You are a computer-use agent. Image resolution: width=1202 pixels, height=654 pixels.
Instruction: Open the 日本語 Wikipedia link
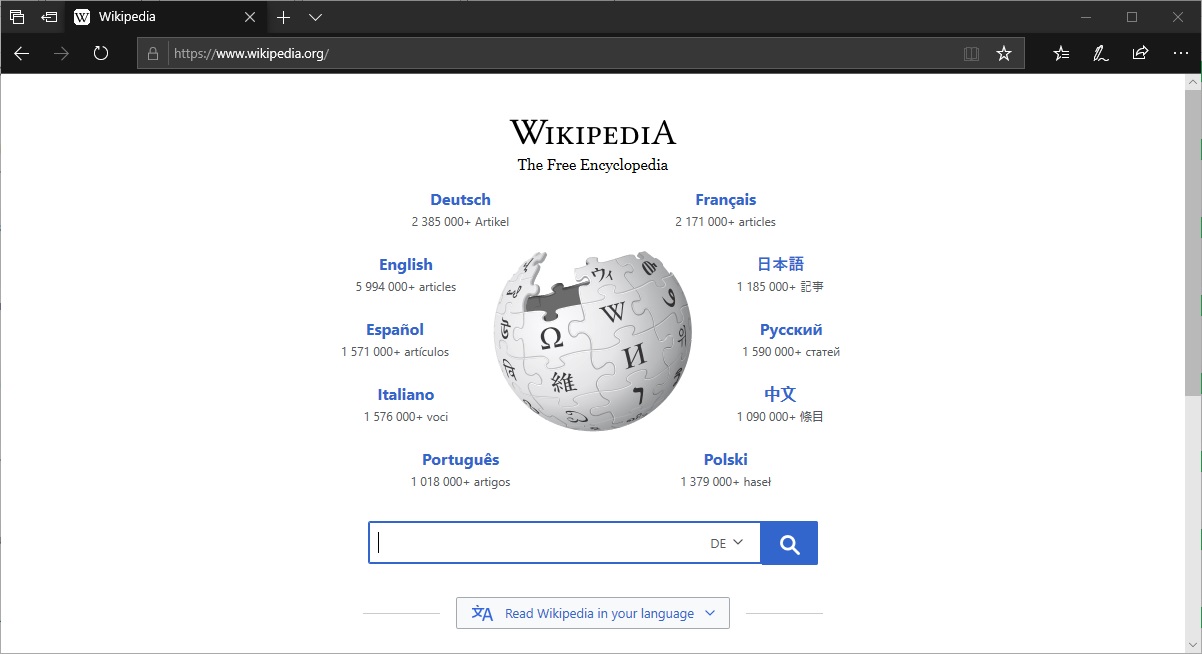(x=780, y=265)
